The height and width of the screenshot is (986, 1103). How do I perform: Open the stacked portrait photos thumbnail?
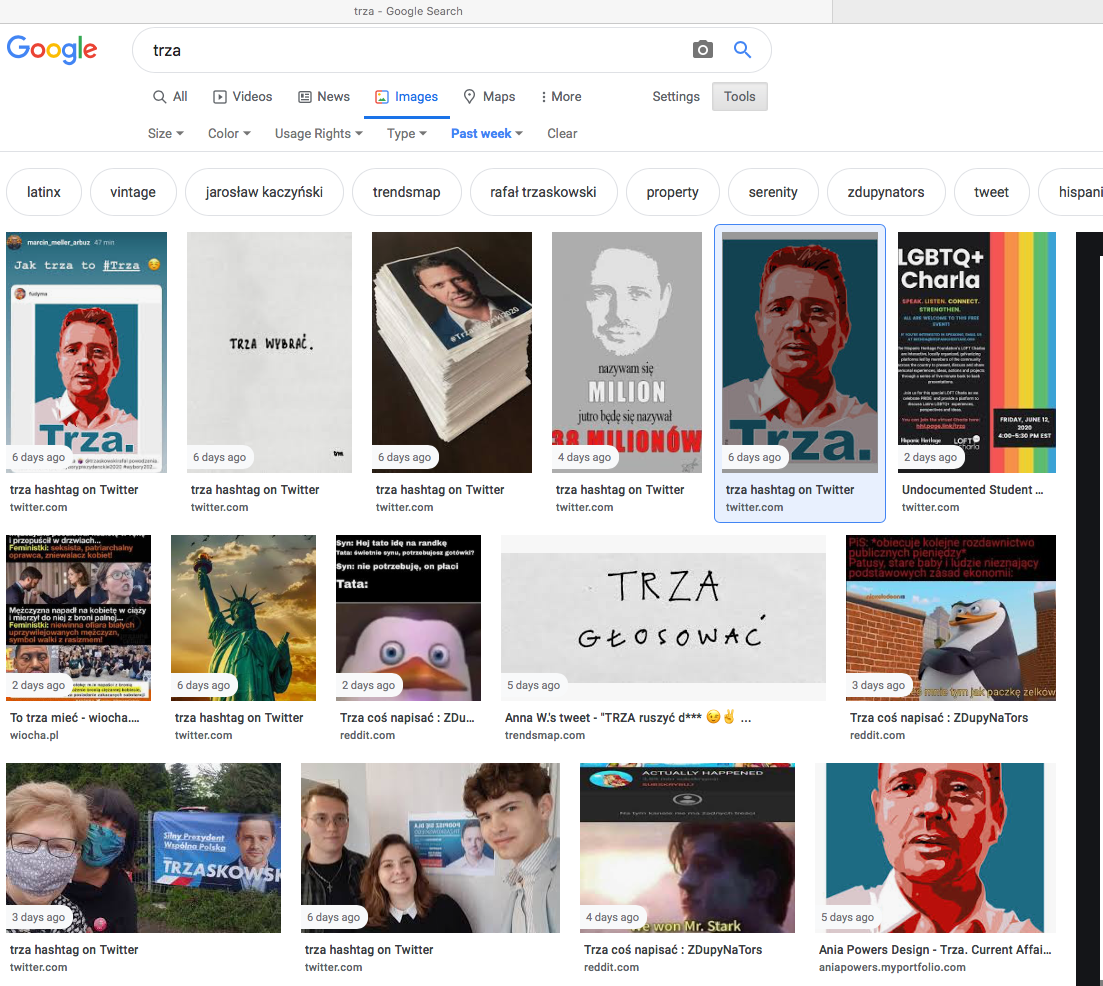pos(452,352)
